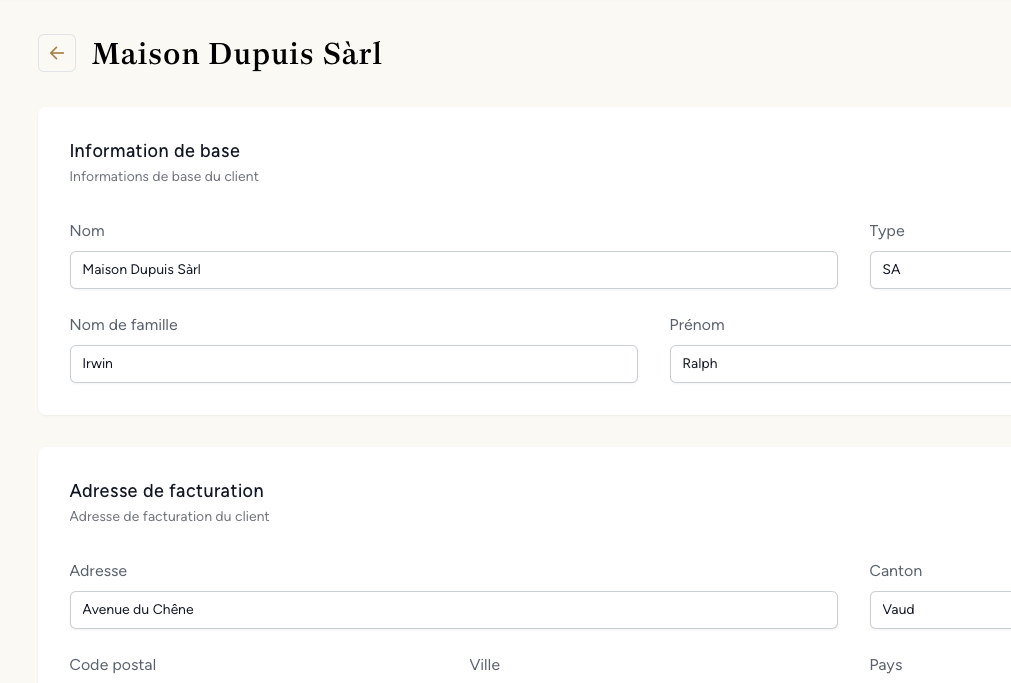Click the Maison Dupuis Sàrl page title
This screenshot has width=1011, height=683.
tap(236, 54)
